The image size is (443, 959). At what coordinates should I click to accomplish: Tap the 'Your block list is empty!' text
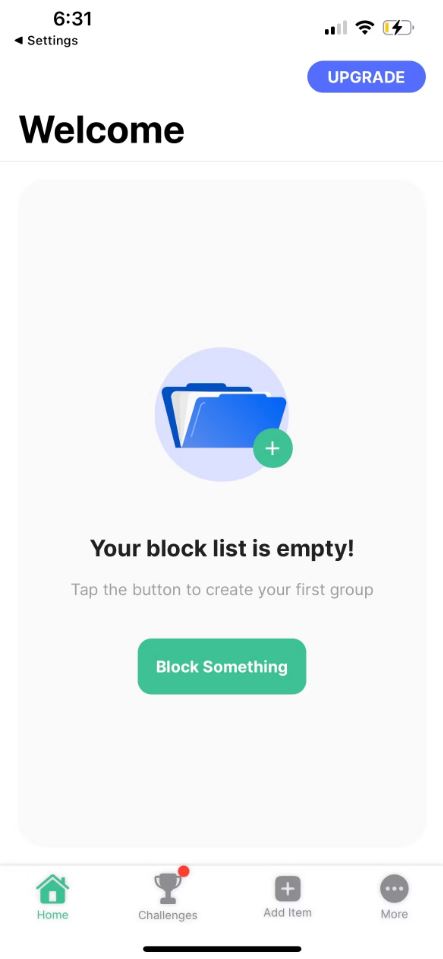[x=222, y=549]
